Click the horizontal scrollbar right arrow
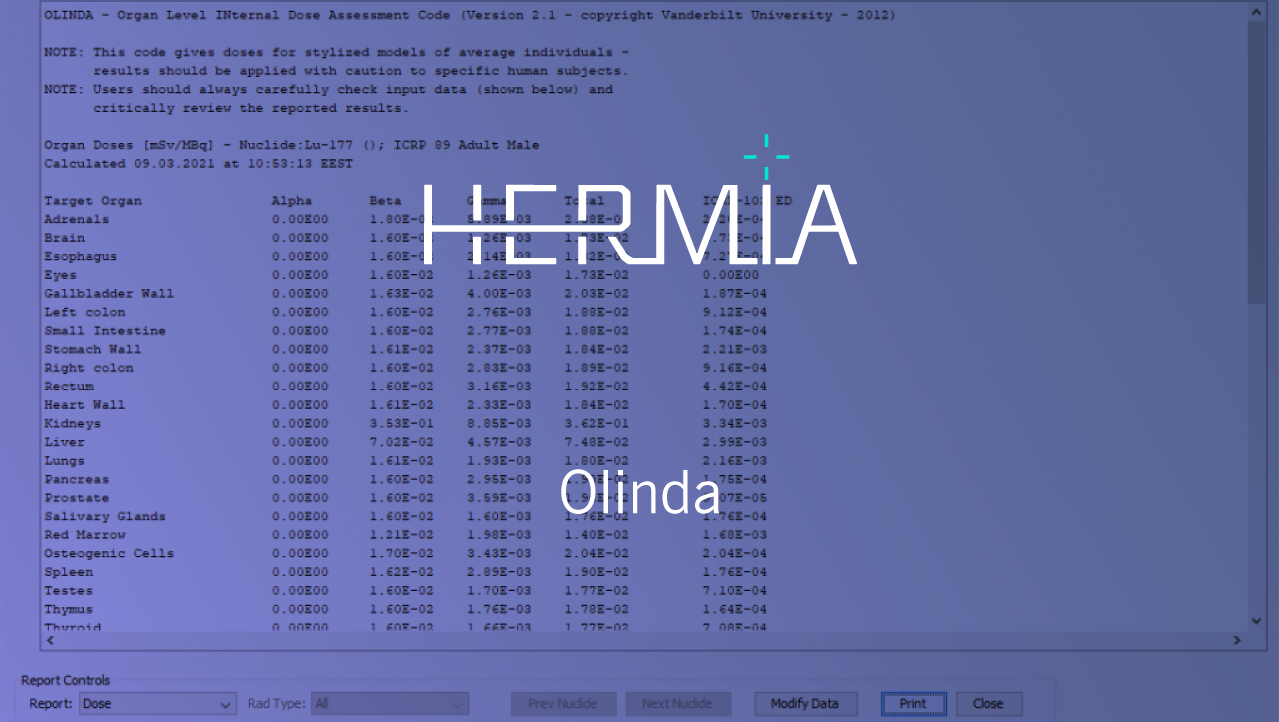1279x722 pixels. click(x=1237, y=640)
